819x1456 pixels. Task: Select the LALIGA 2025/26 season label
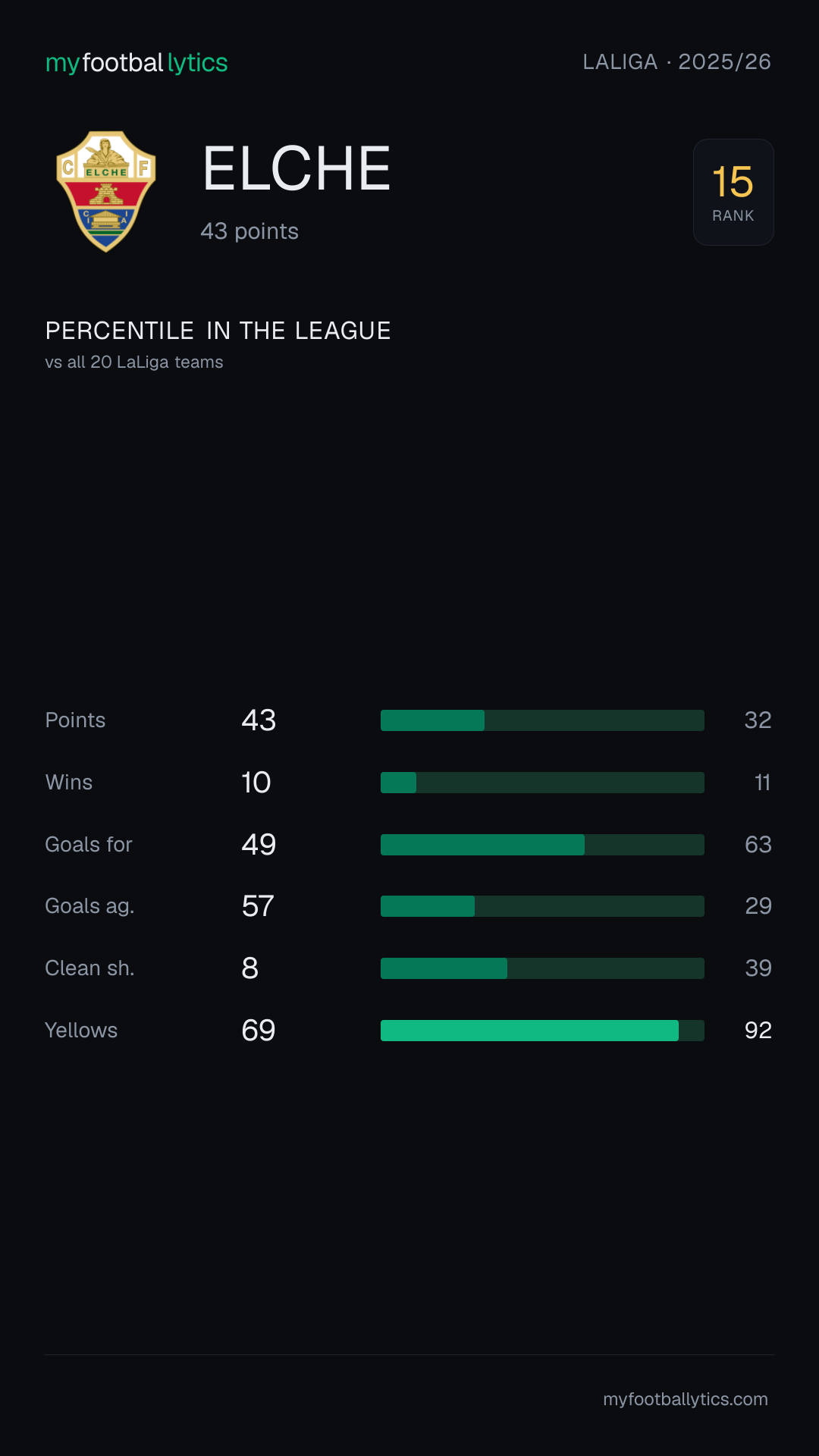(x=676, y=61)
